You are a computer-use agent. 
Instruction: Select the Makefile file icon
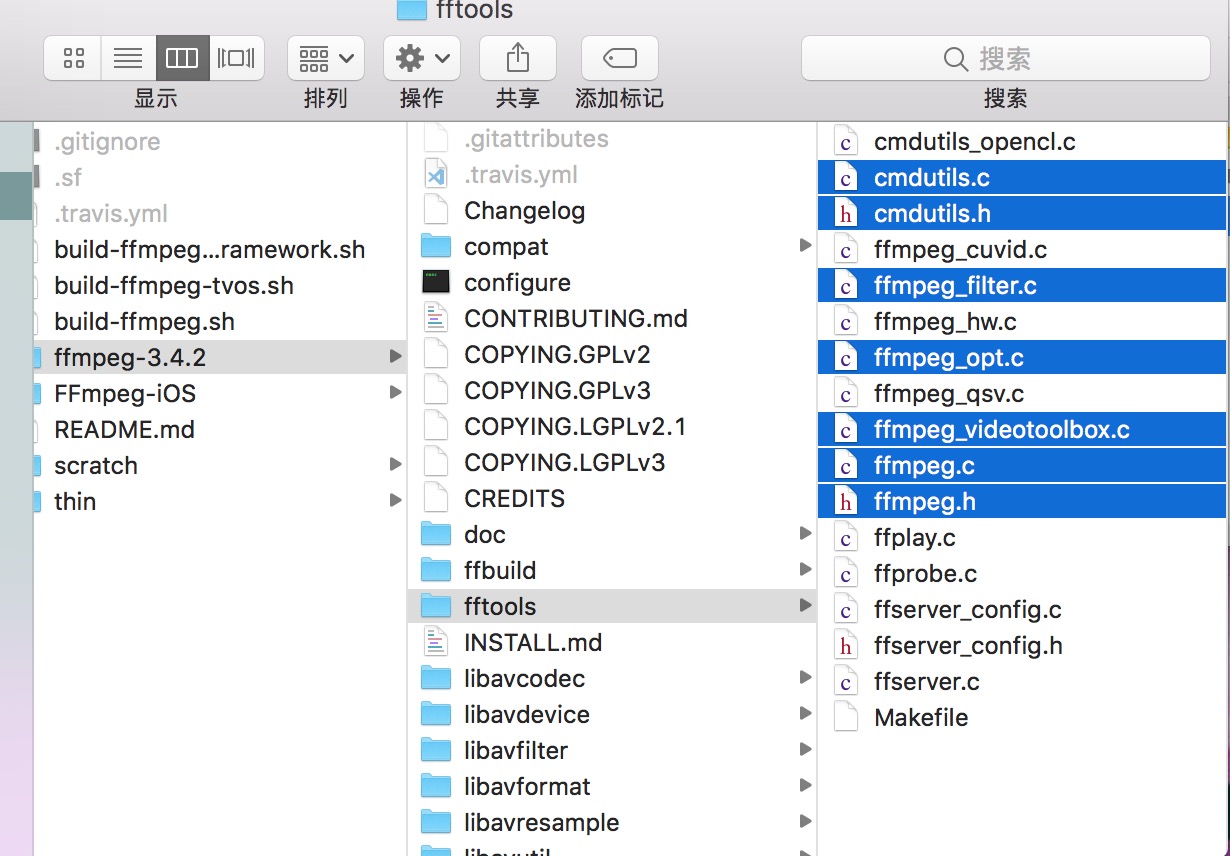pyautogui.click(x=846, y=718)
